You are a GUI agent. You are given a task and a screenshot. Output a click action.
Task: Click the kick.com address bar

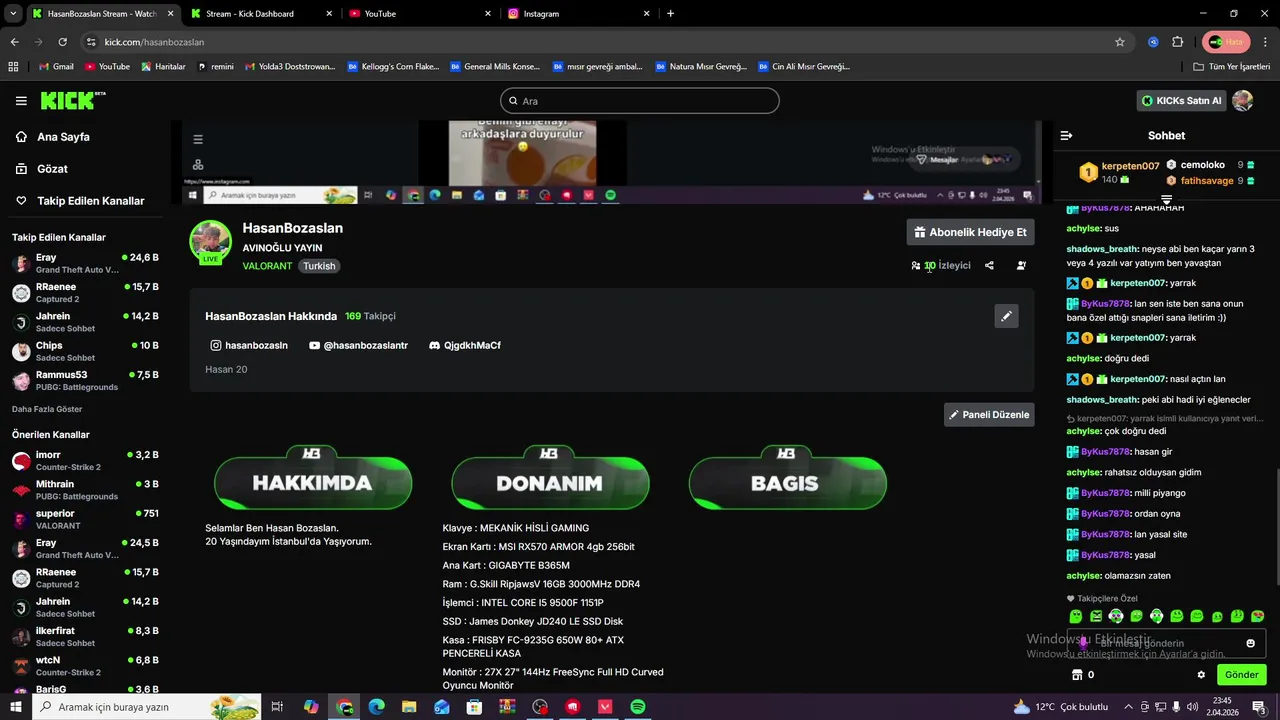pos(600,42)
